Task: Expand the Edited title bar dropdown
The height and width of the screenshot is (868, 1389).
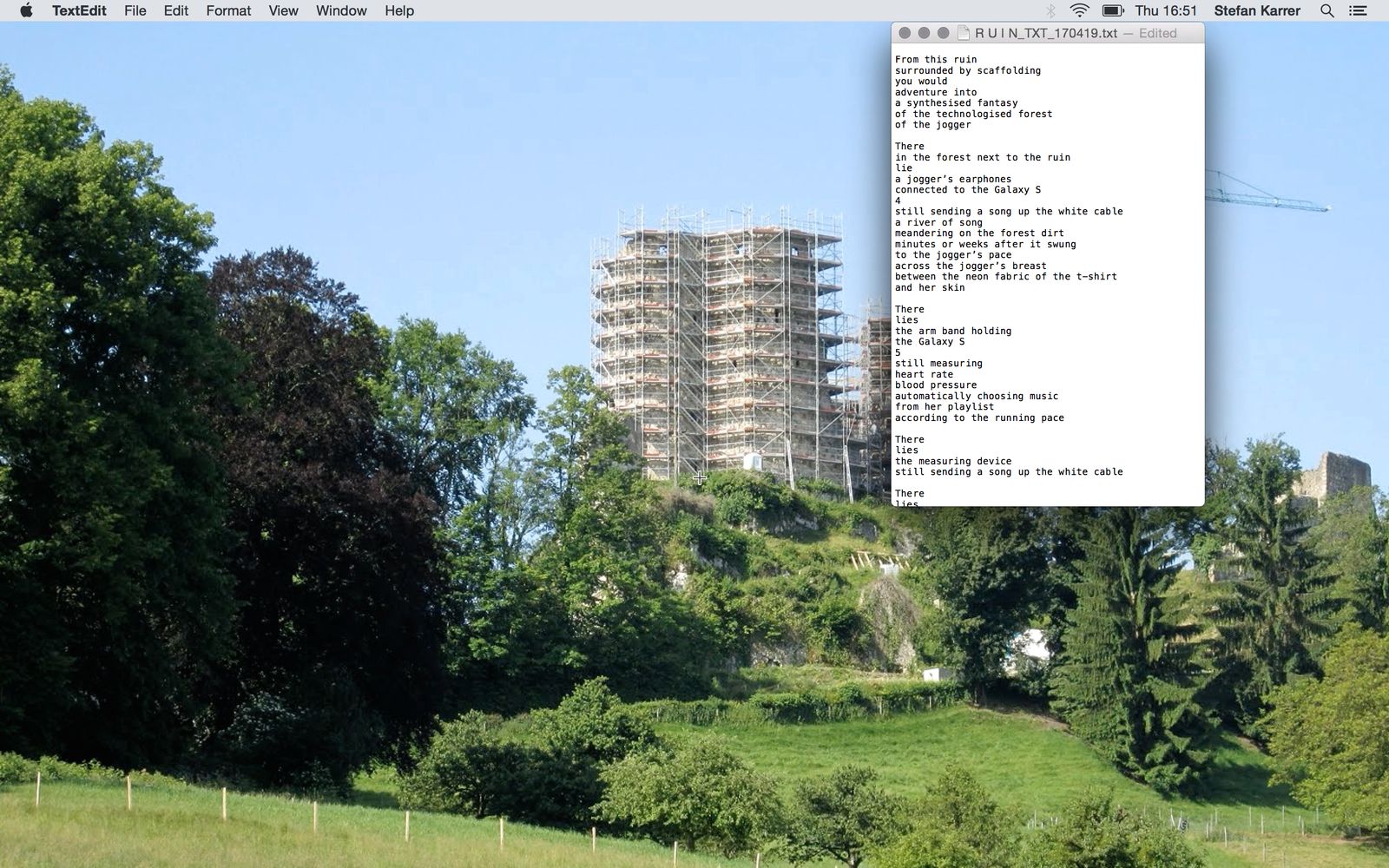Action: coord(1157,33)
